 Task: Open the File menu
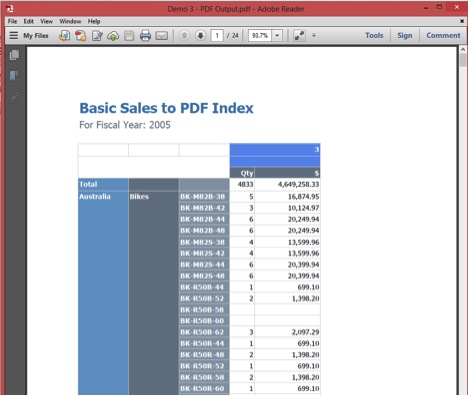click(12, 21)
